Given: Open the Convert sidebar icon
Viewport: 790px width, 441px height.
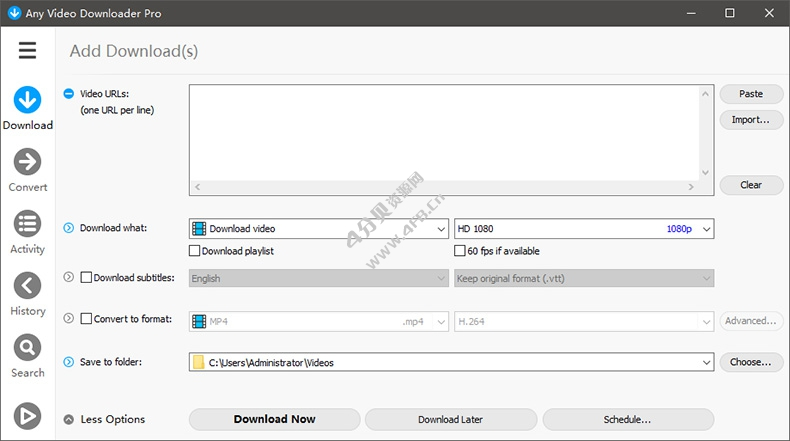Looking at the screenshot, I should click(27, 162).
